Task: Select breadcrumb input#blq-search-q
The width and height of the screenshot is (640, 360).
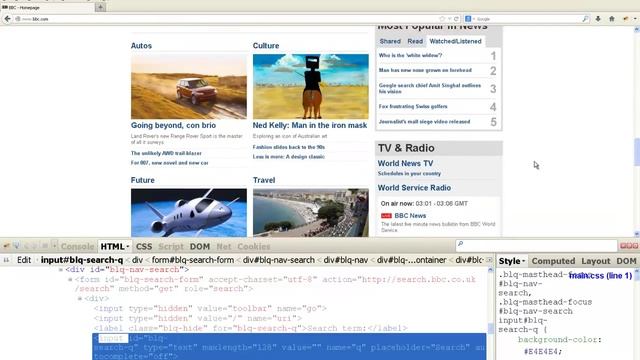Action: pos(82,260)
